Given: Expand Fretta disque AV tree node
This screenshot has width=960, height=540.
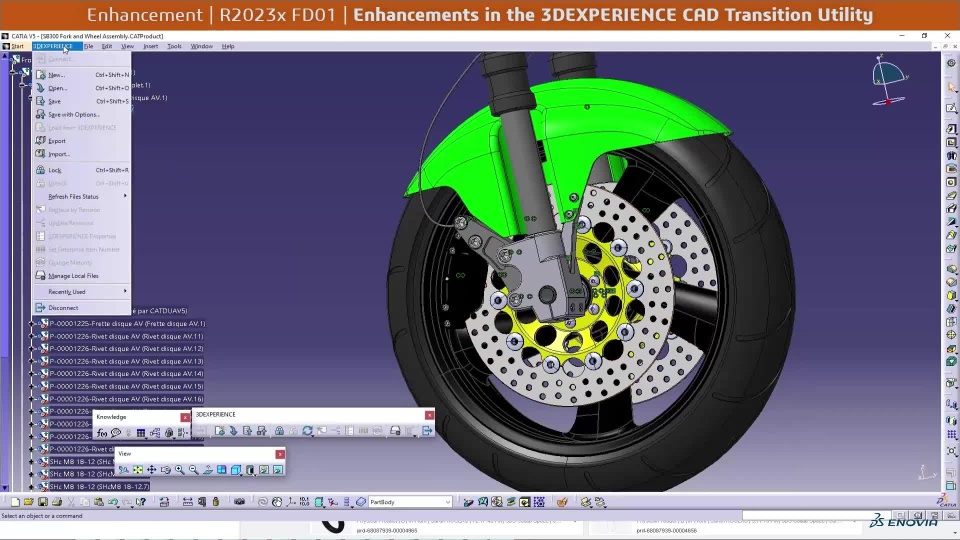Looking at the screenshot, I should pos(32,323).
